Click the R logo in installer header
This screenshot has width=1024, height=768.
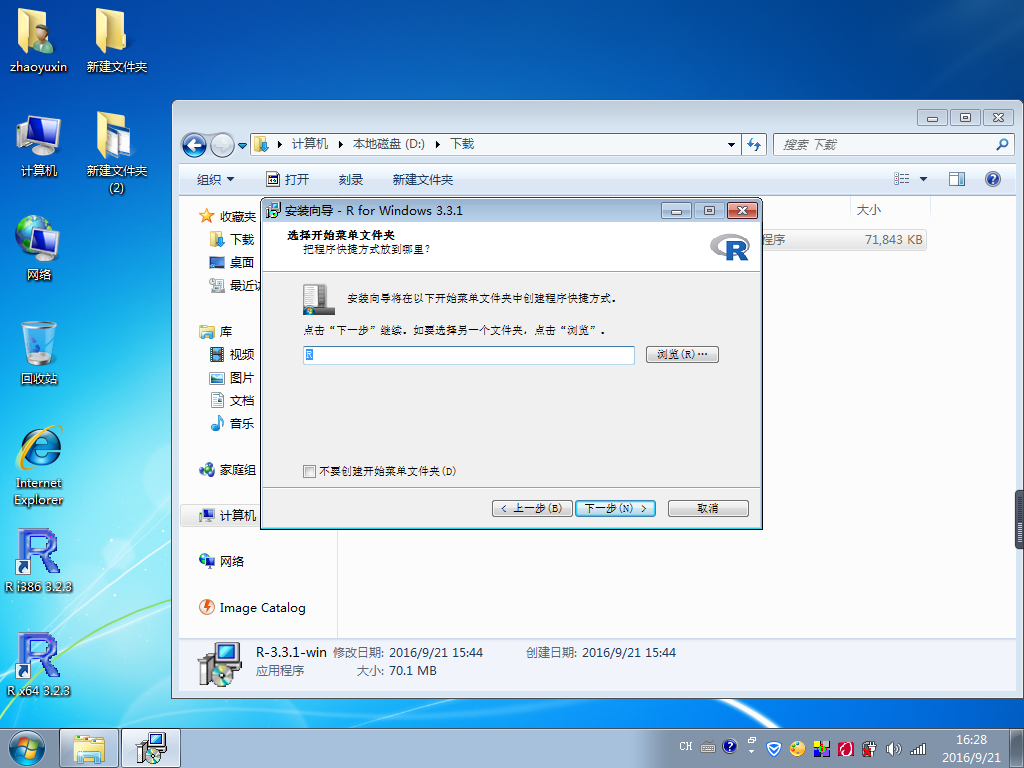(730, 248)
